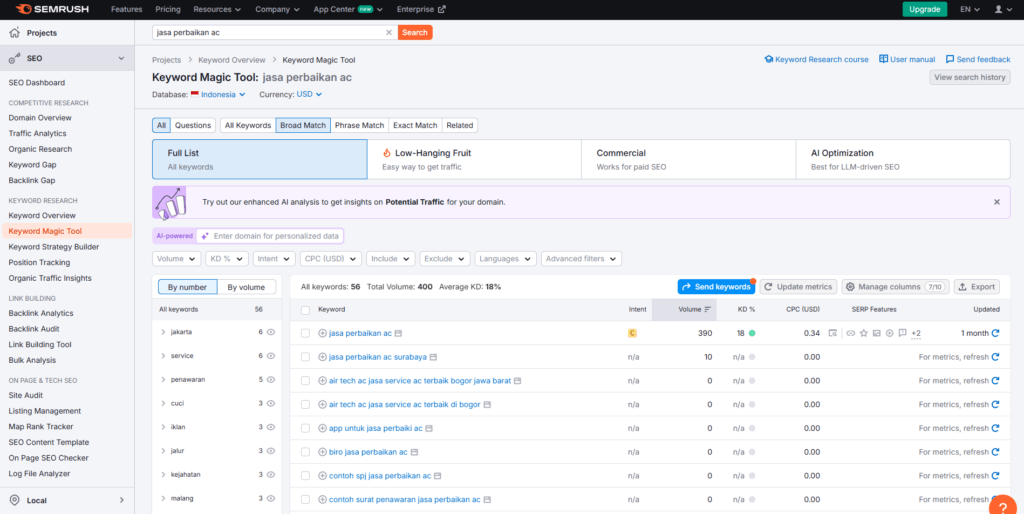Click the Export button
This screenshot has width=1024, height=514.
(x=977, y=287)
